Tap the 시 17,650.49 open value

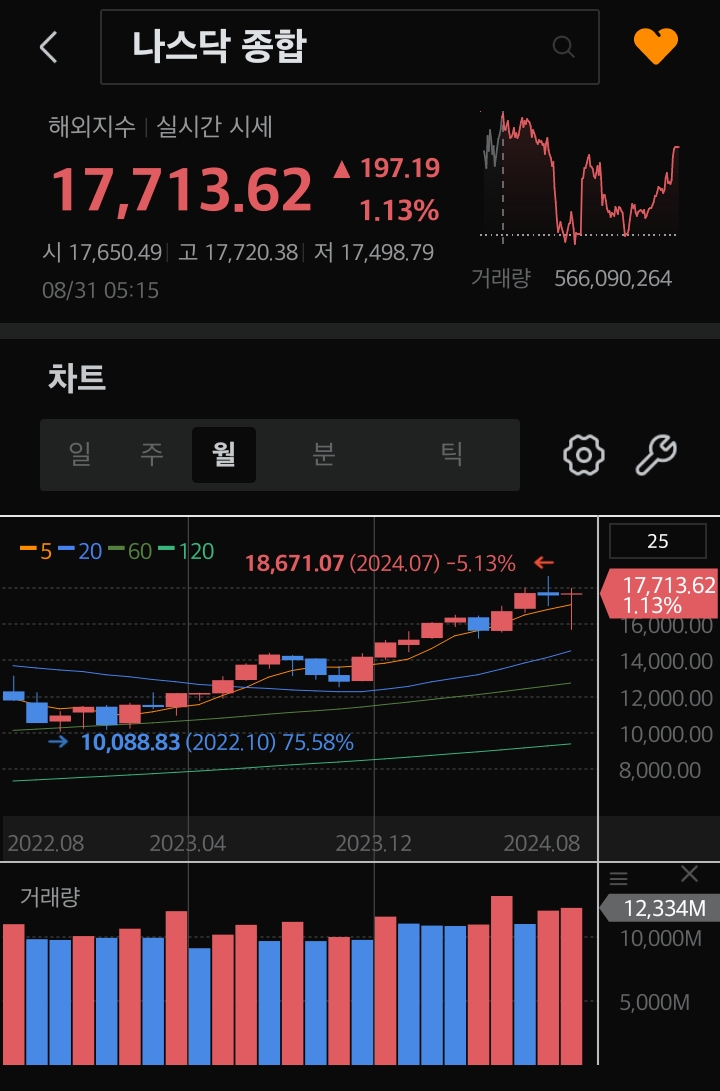102,252
